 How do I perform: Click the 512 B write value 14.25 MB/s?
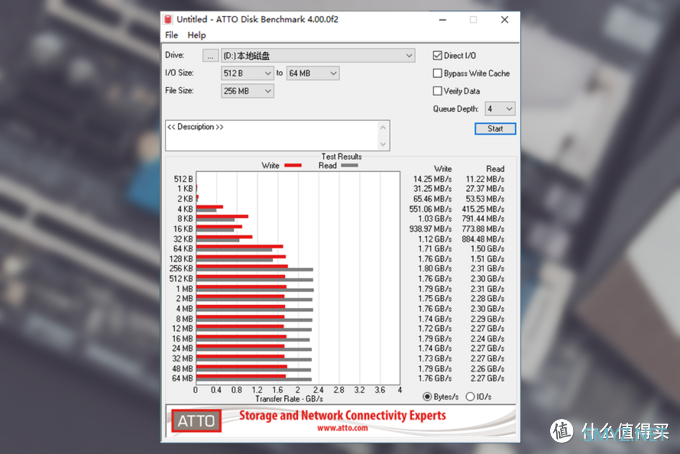(x=432, y=179)
